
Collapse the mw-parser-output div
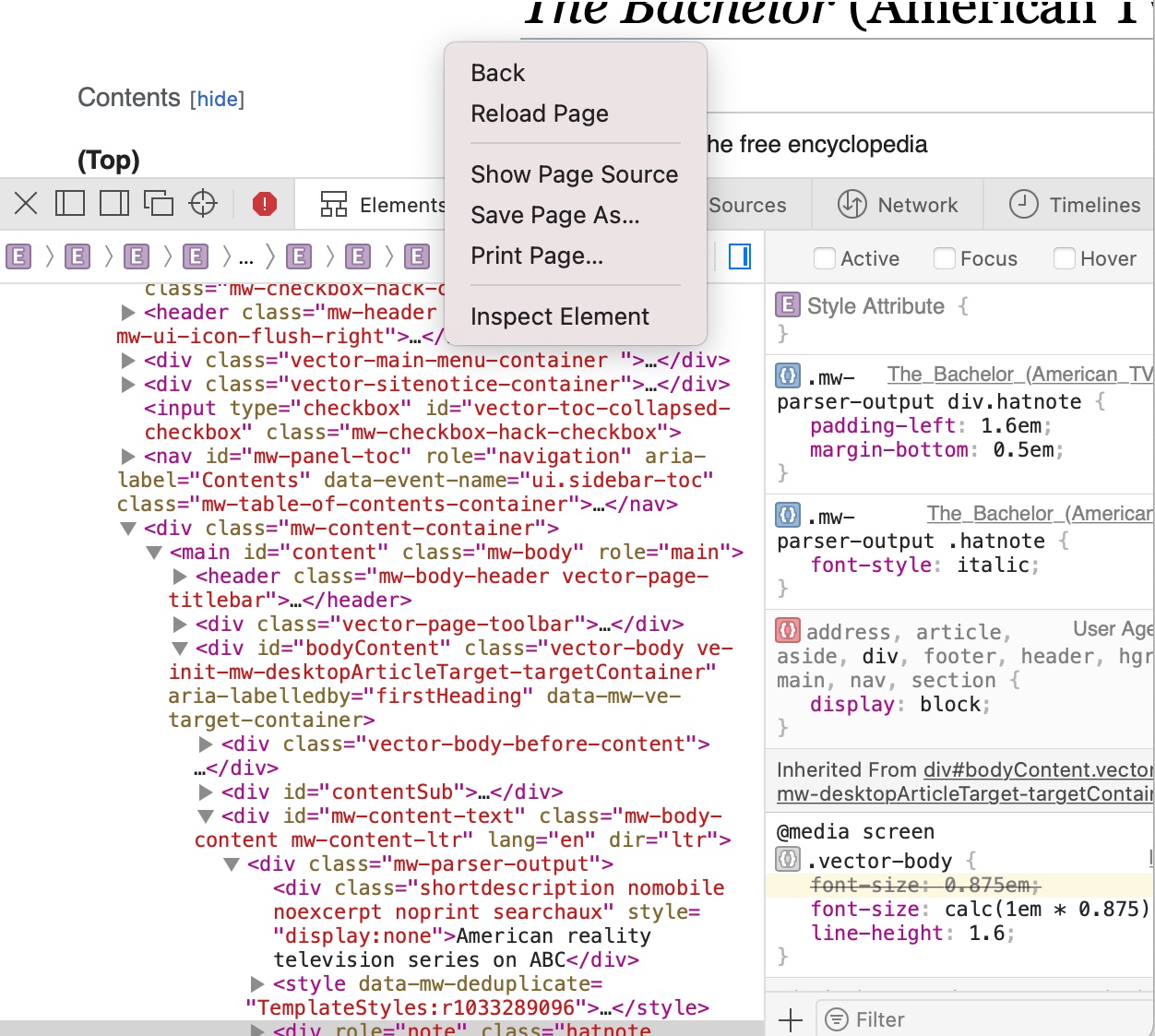coord(232,864)
